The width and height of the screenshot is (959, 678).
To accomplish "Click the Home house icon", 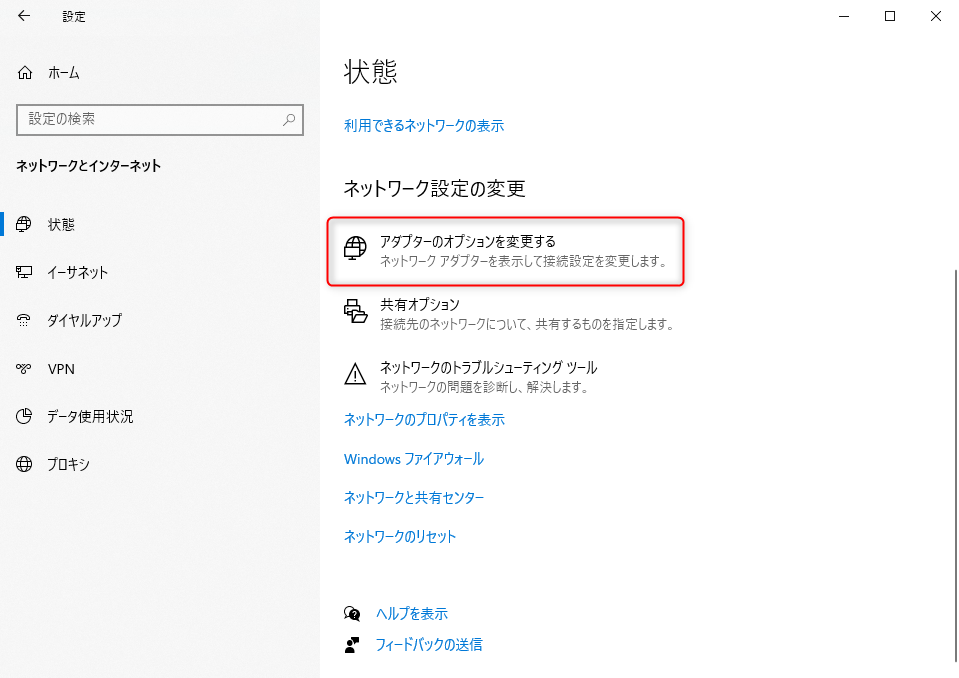I will pyautogui.click(x=24, y=73).
